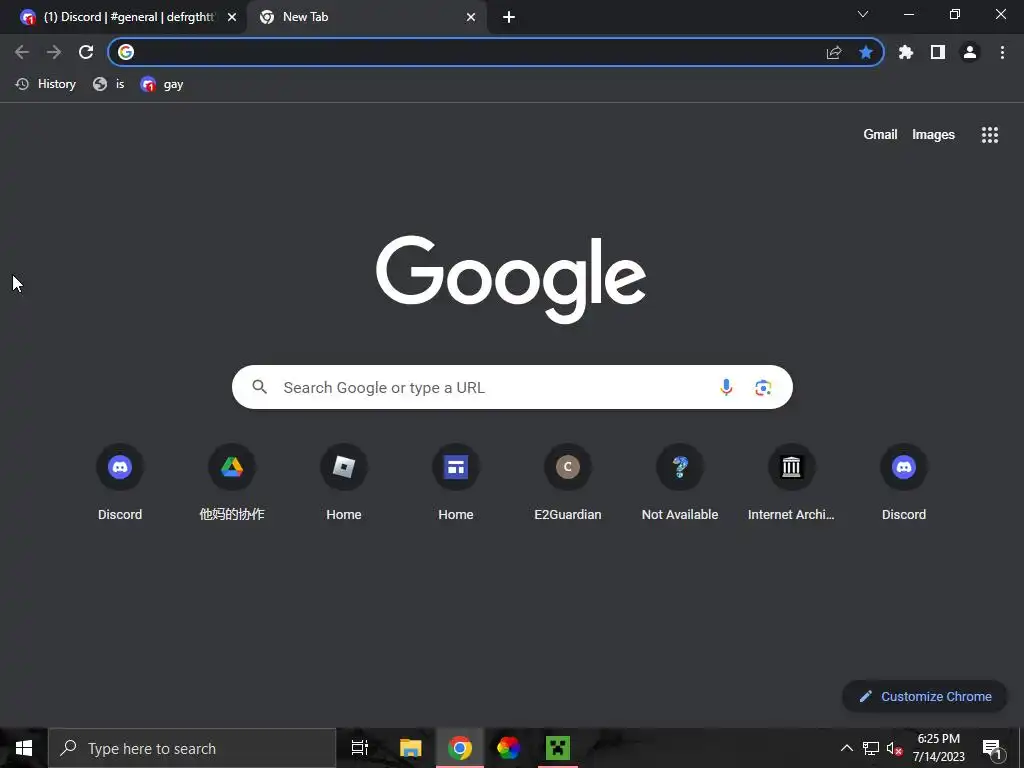Open the blue Home shortcut tile
This screenshot has height=768, width=1024.
point(456,482)
